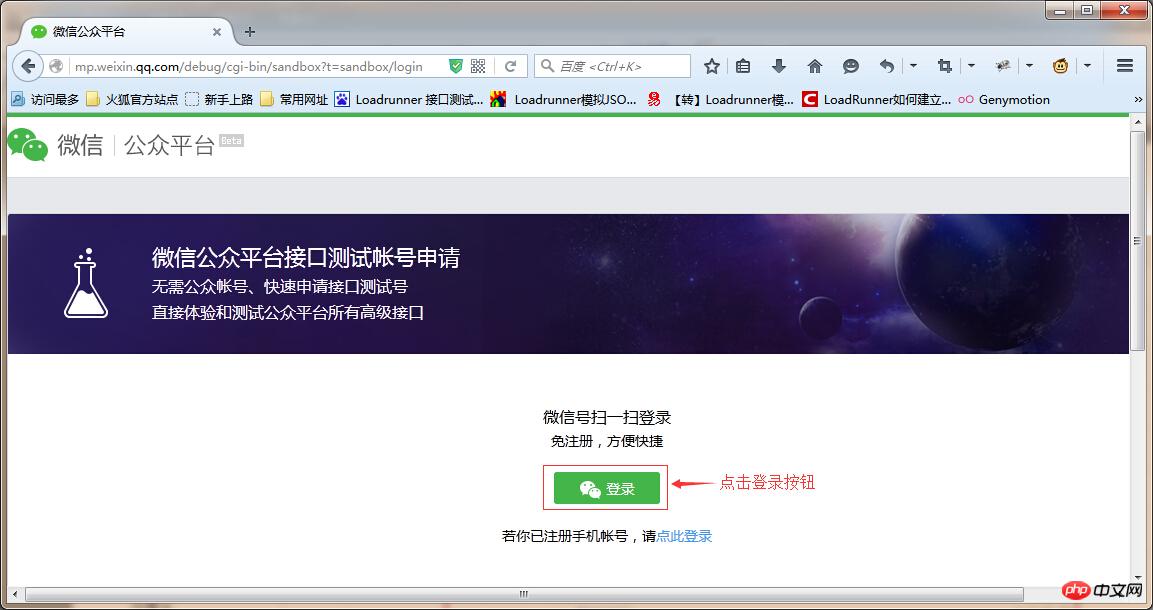Click the downloads arrow icon
This screenshot has height=610, width=1153.
tap(777, 65)
